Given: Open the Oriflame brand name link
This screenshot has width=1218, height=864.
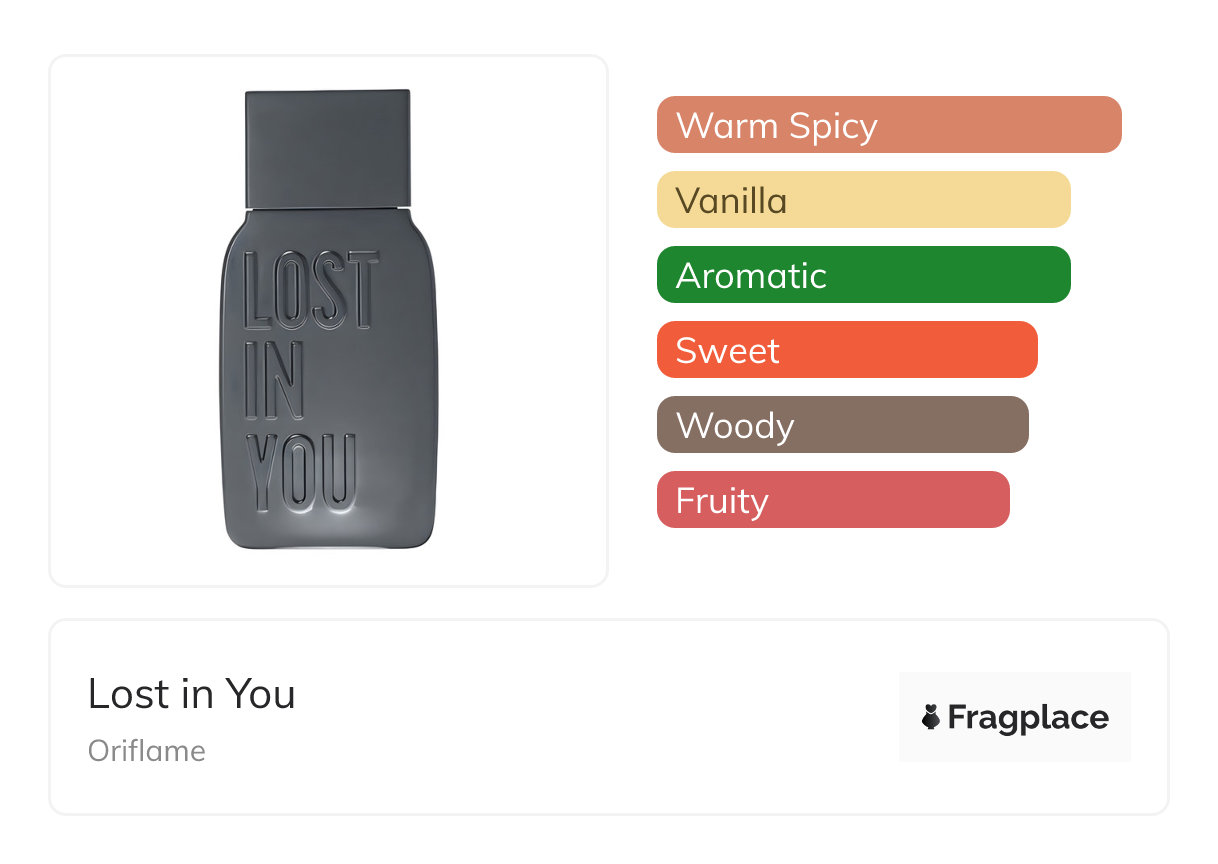Looking at the screenshot, I should click(x=147, y=751).
